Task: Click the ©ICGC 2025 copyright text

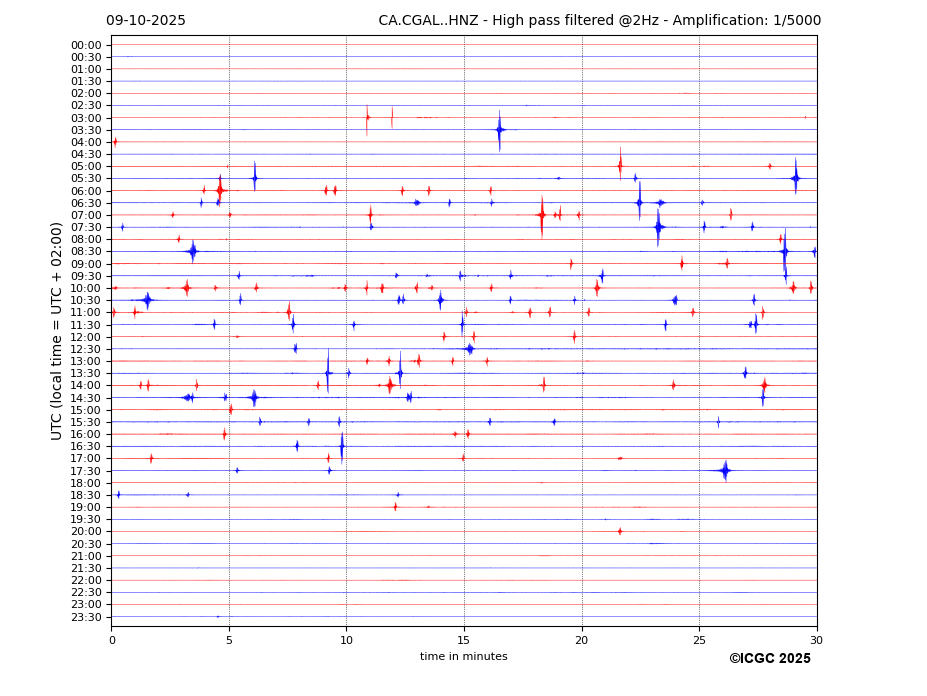Action: tap(769, 658)
